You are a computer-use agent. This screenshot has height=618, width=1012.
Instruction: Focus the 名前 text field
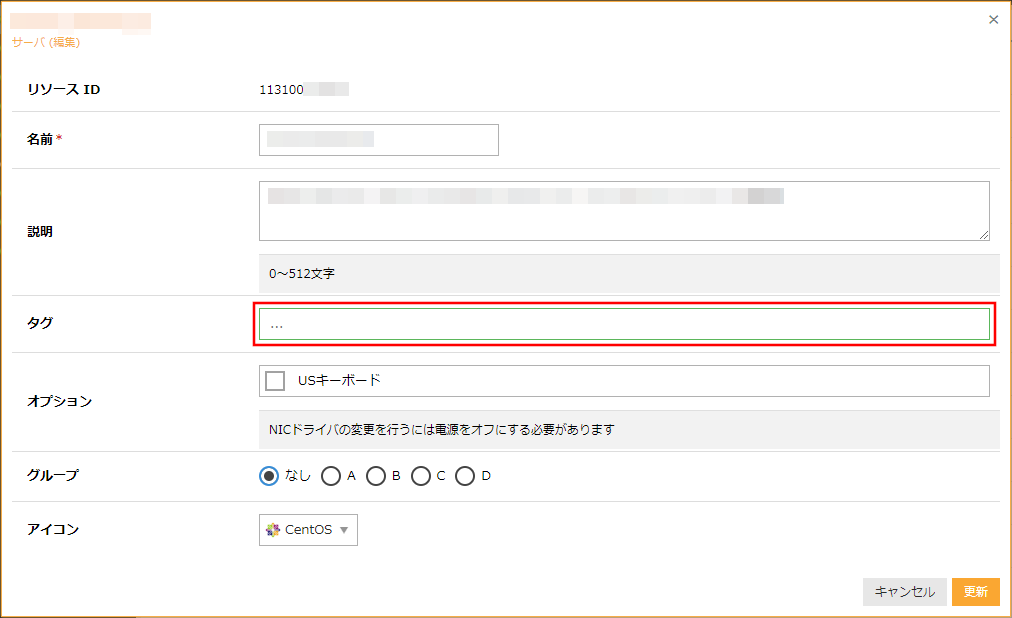(378, 140)
